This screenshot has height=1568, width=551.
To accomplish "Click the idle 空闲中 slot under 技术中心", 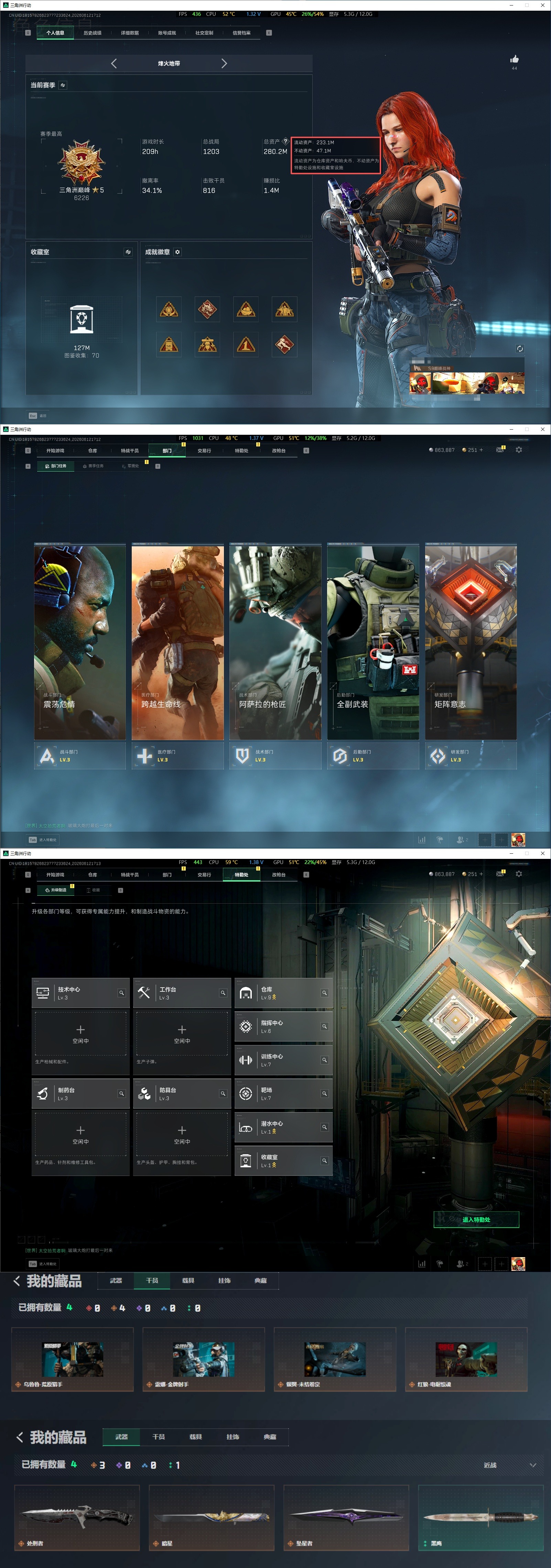I will [81, 1033].
